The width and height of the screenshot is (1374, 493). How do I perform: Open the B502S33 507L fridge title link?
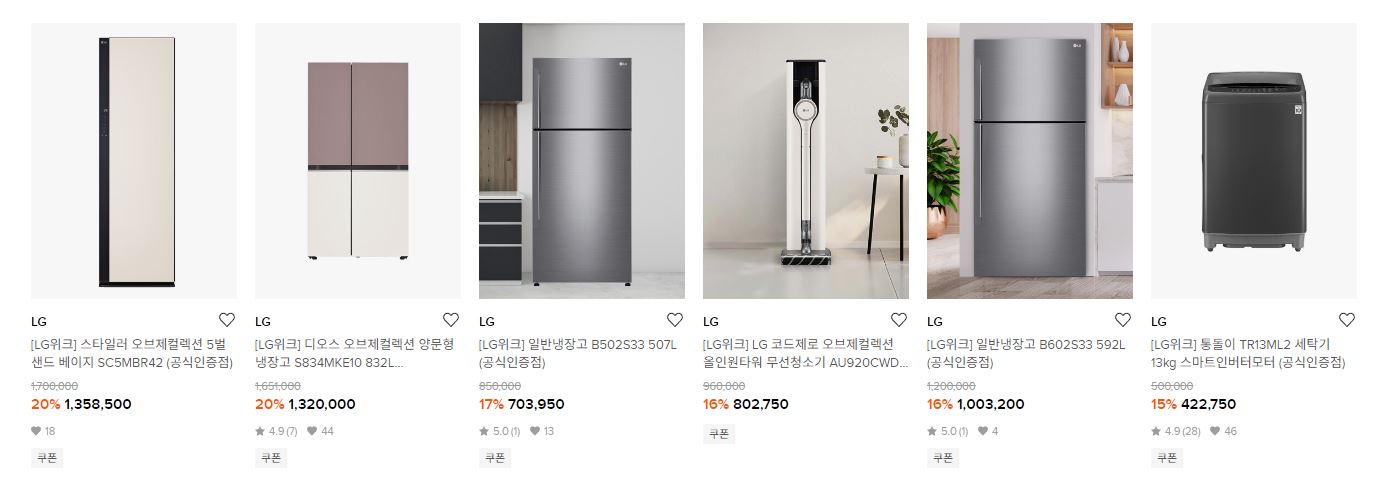pos(578,354)
